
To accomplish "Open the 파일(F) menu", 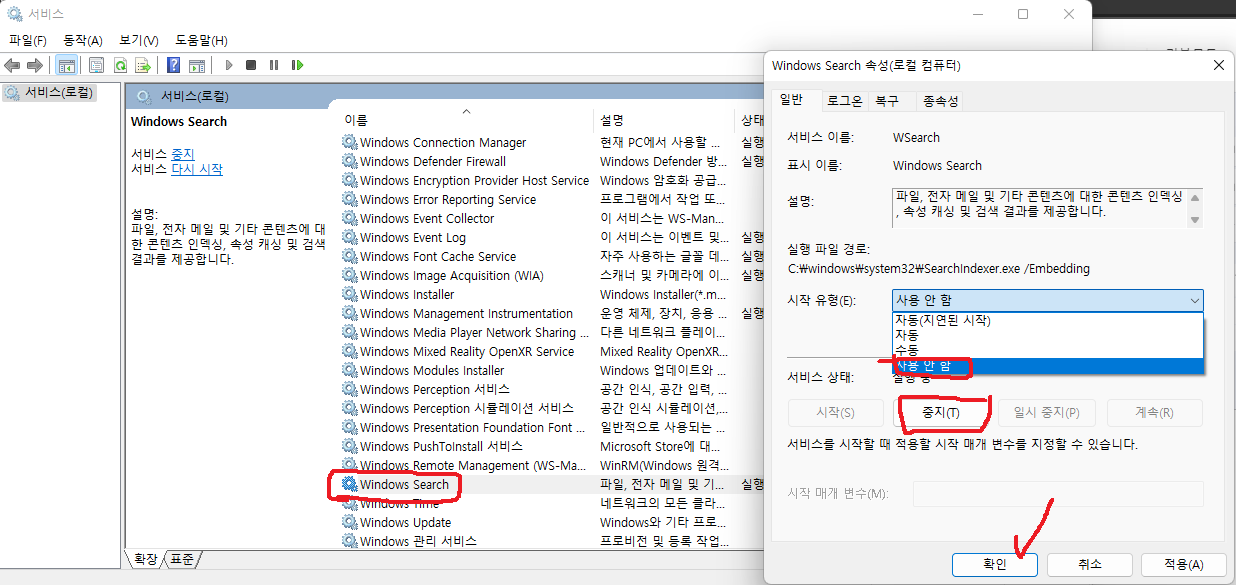I will [x=28, y=40].
